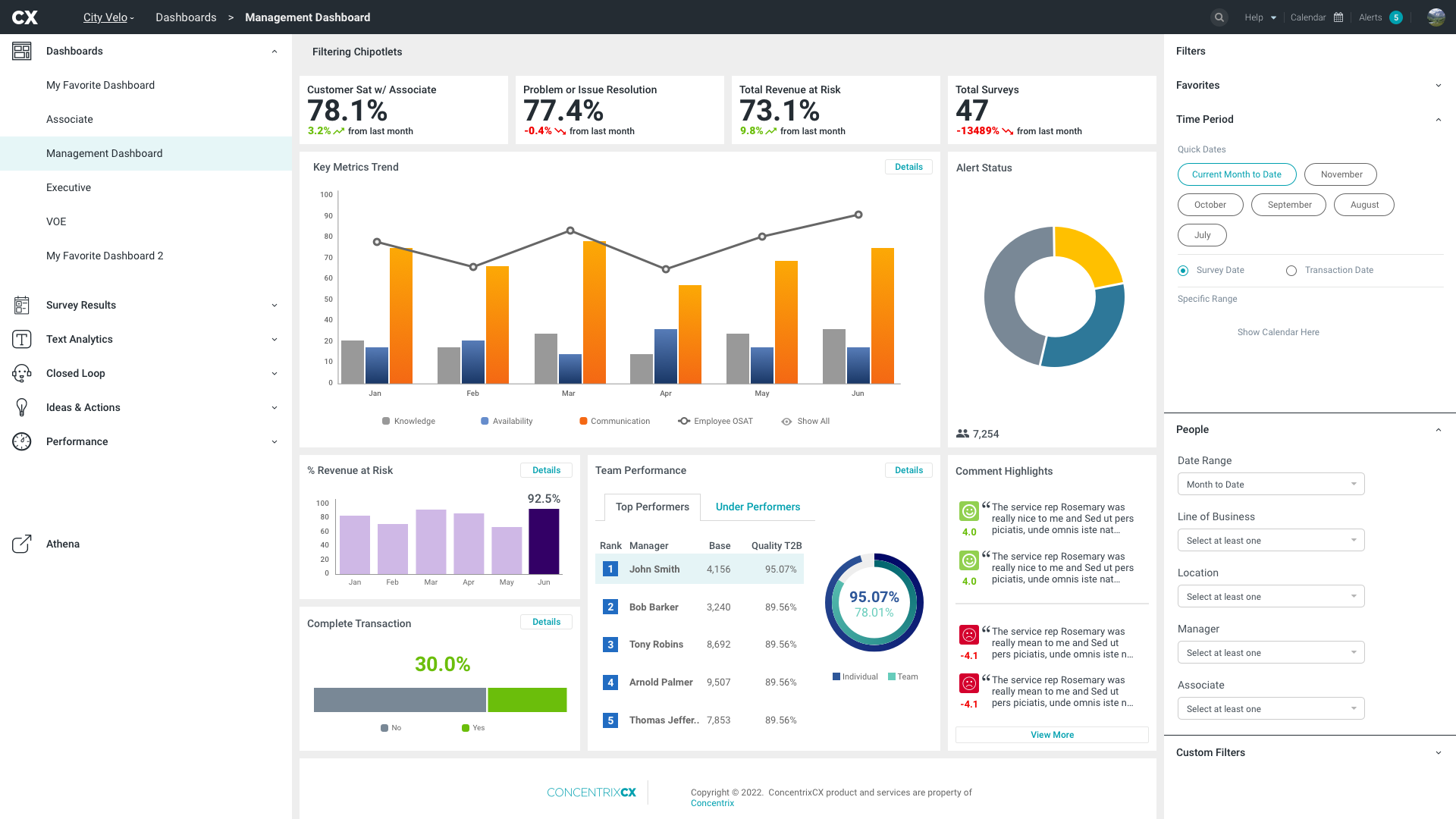Open the user profile avatar

point(1436,17)
